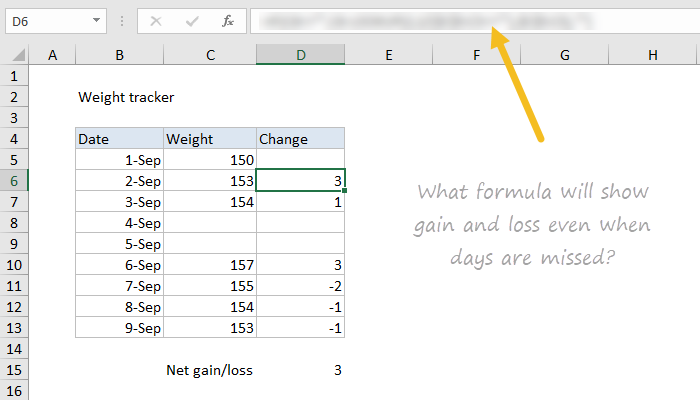Click the Insert Function fx icon
The width and height of the screenshot is (700, 400).
(x=228, y=20)
